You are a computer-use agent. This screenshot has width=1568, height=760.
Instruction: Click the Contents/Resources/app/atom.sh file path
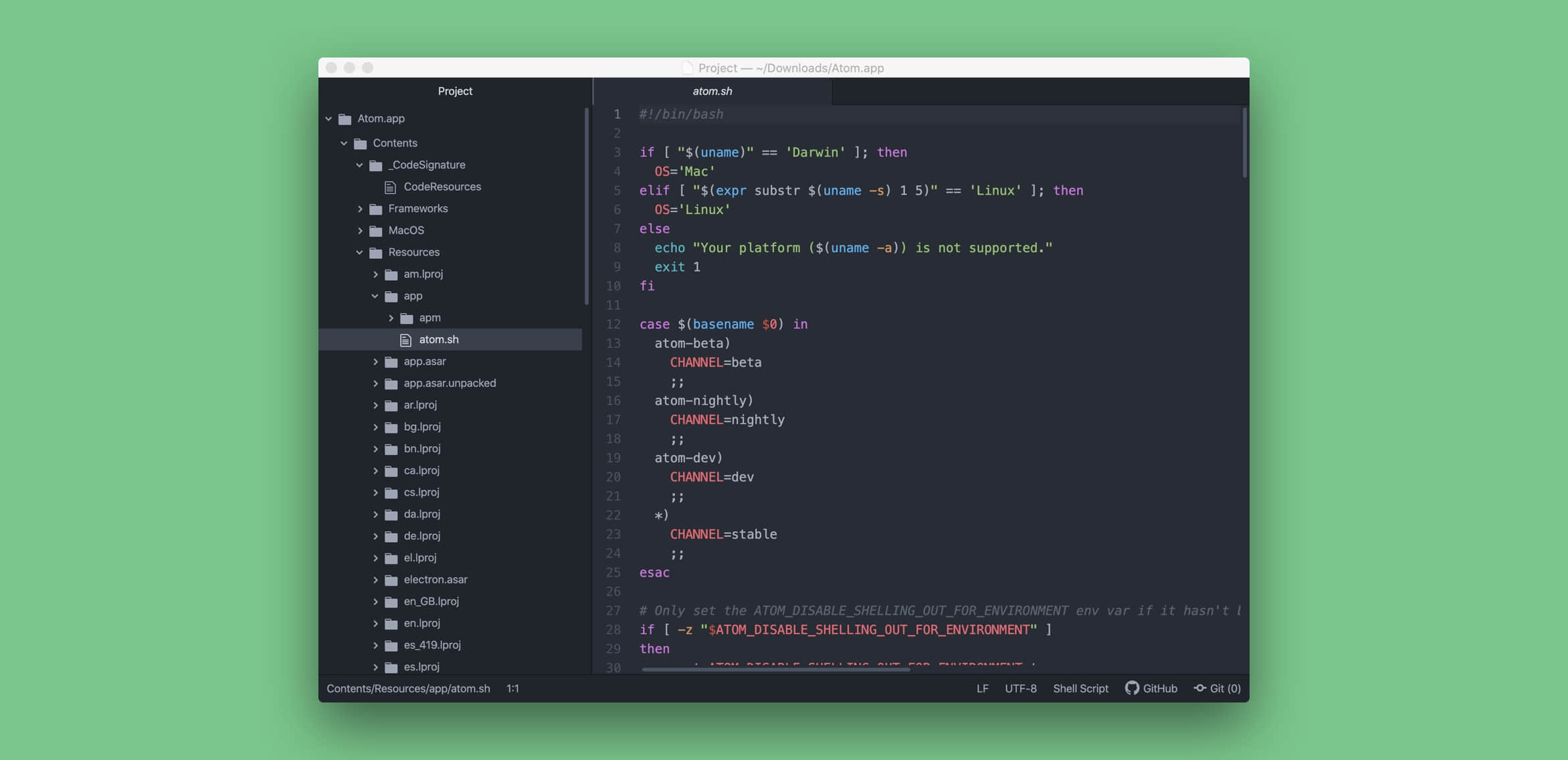(x=408, y=688)
